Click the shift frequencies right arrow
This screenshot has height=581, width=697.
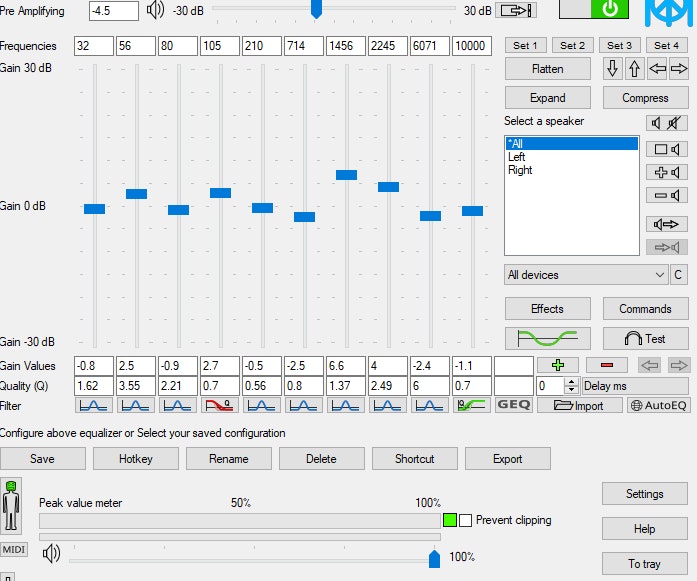(679, 69)
